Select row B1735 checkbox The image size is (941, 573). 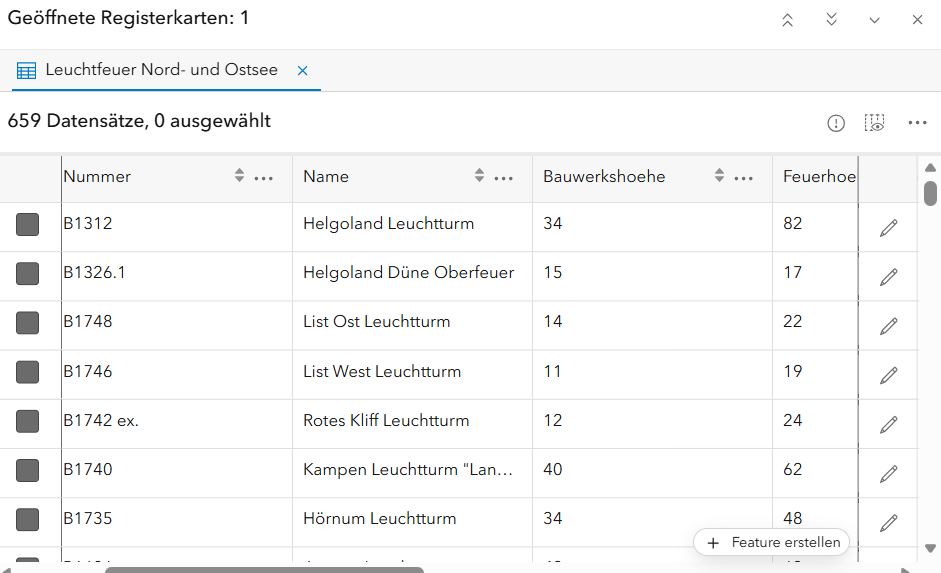coord(28,520)
